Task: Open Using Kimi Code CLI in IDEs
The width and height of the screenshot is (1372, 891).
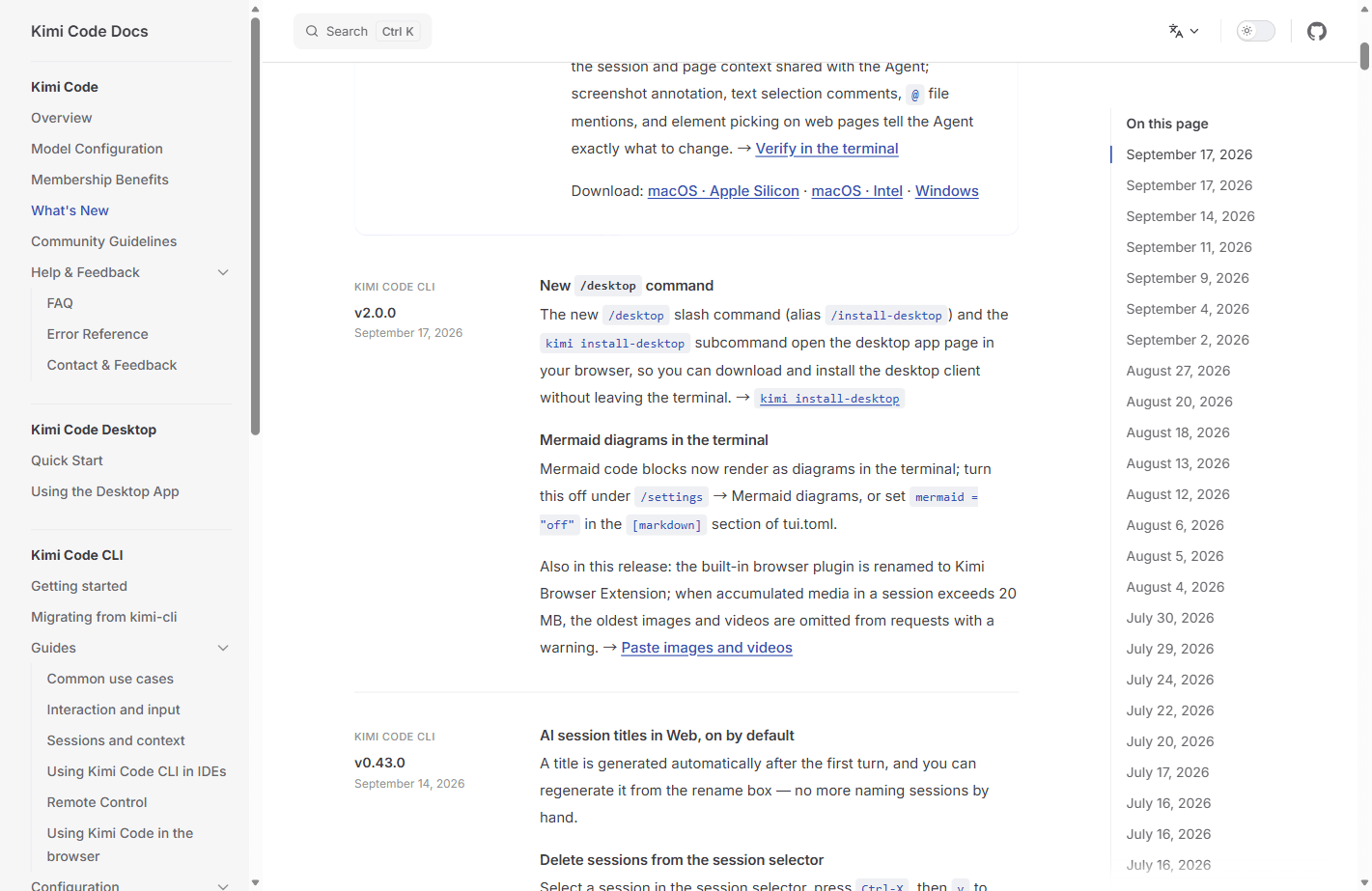Action: point(136,771)
